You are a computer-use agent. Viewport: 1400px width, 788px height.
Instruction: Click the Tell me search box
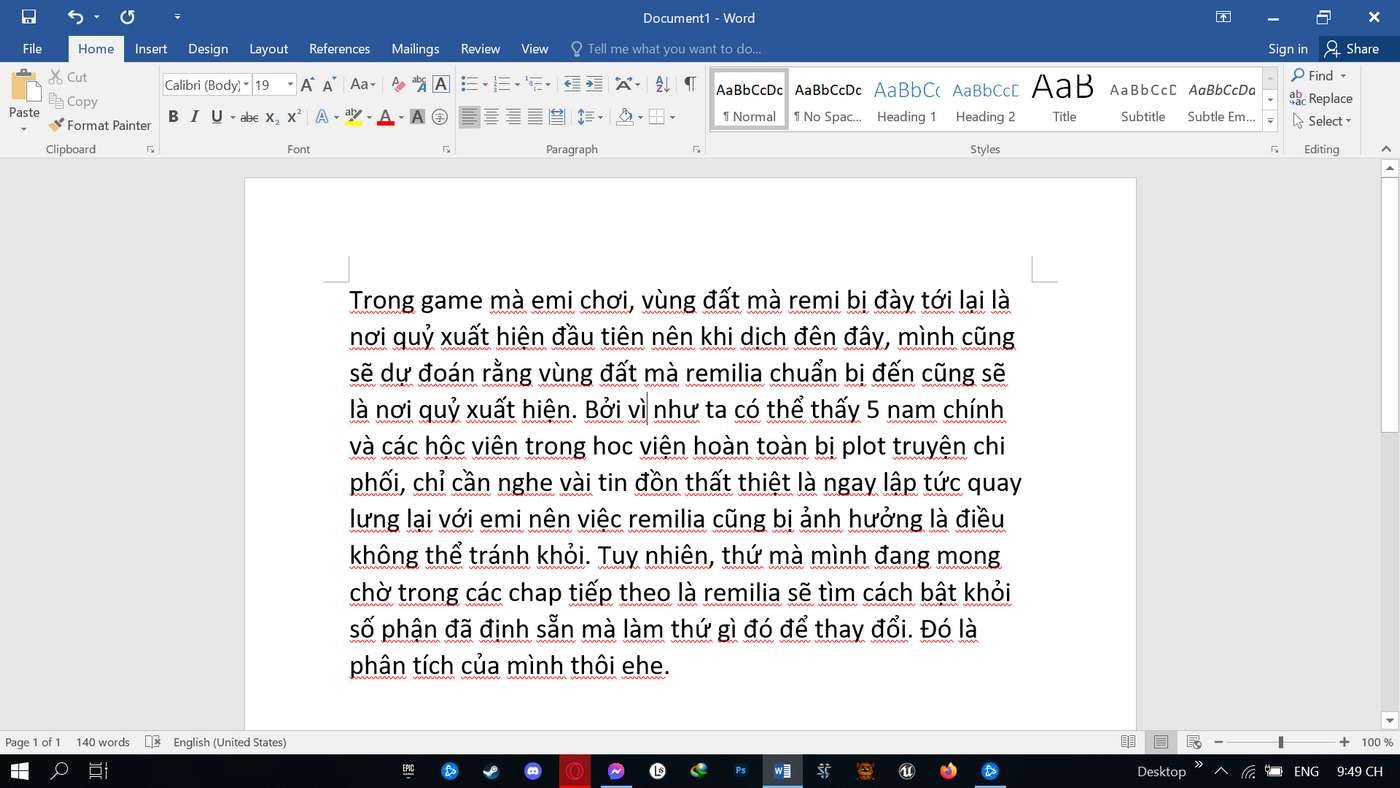pyautogui.click(x=673, y=48)
